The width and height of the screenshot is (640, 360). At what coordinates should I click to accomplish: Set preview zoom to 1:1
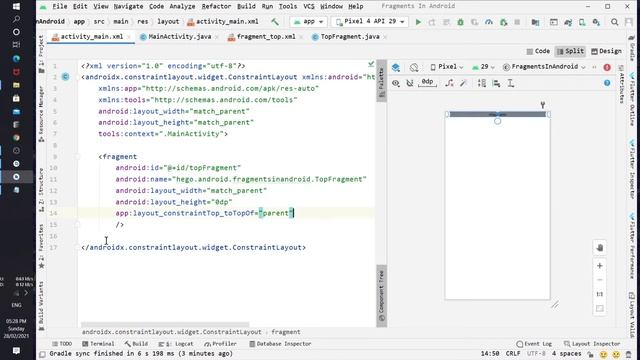(600, 294)
